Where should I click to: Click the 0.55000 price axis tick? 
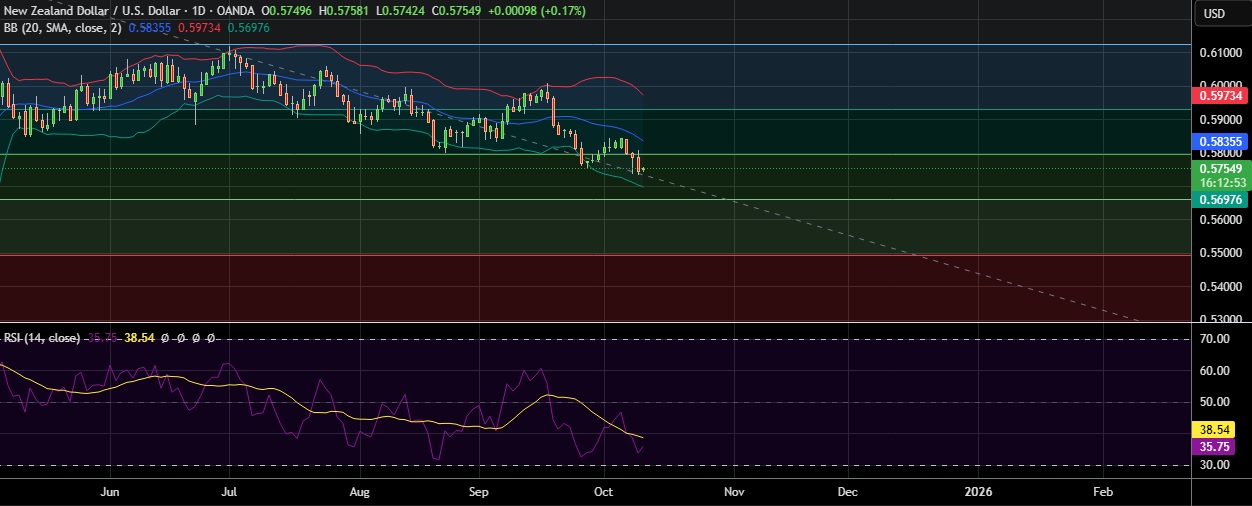click(1219, 254)
